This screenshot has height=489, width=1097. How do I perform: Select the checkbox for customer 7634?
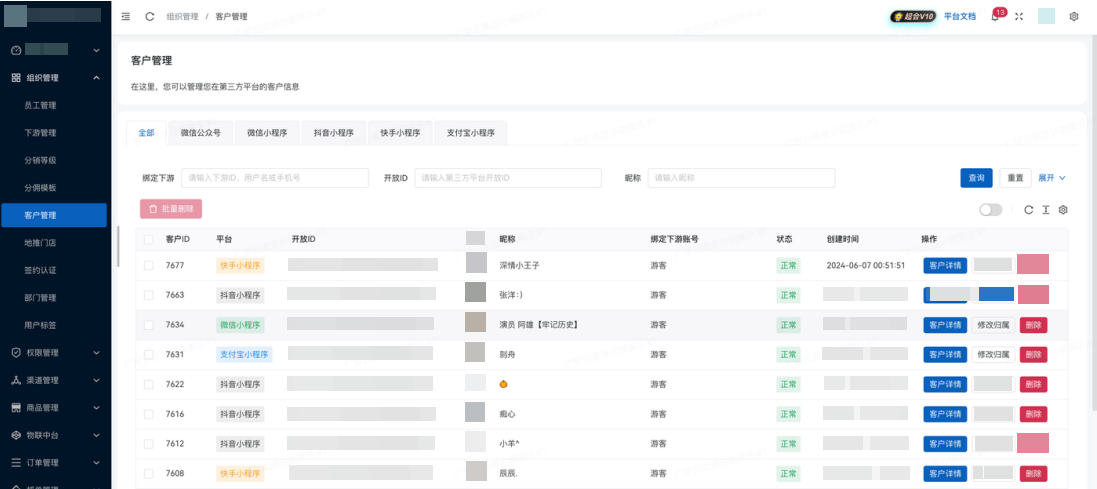coord(148,325)
